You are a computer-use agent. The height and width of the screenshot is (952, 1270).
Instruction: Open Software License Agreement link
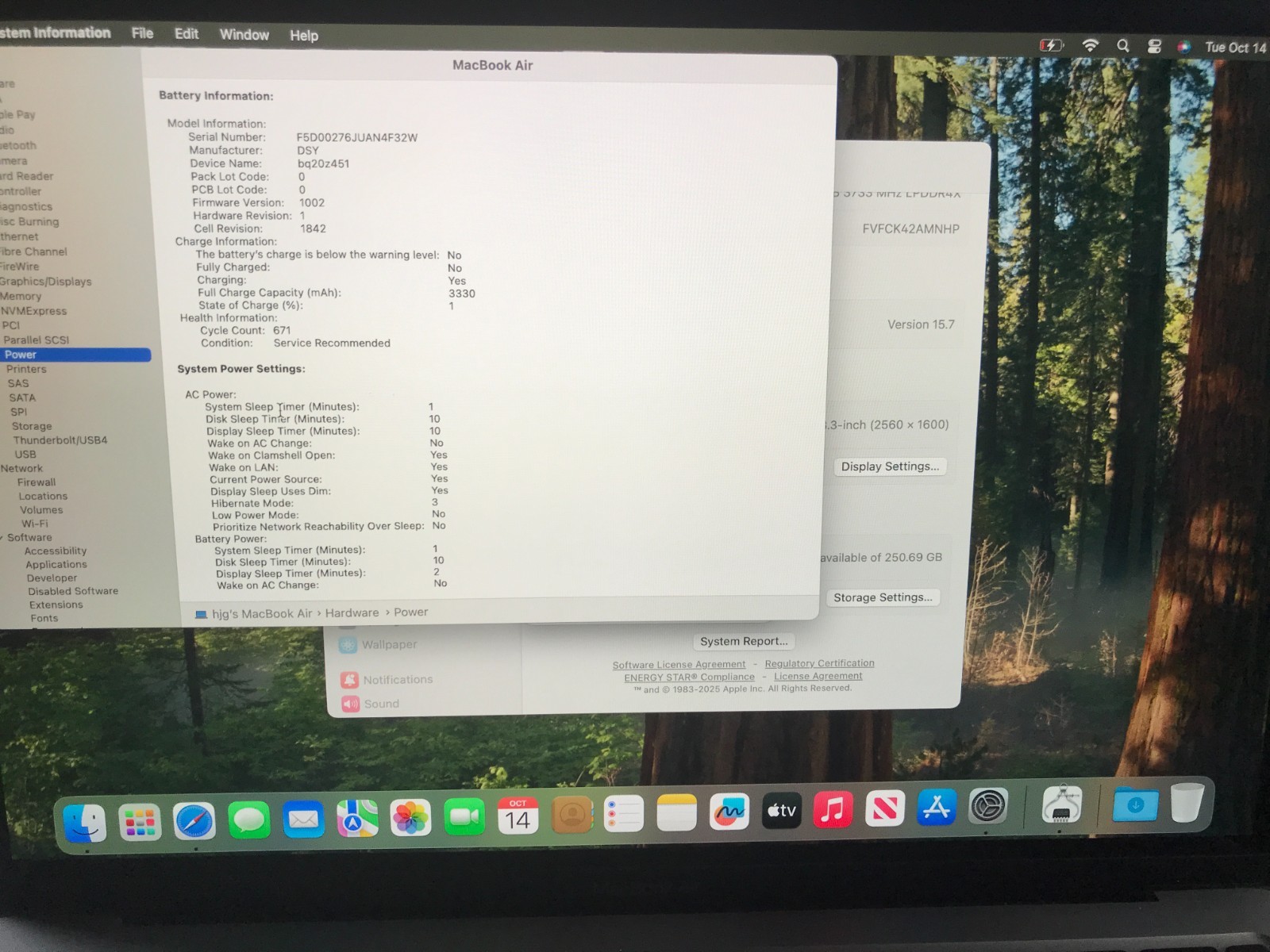click(x=679, y=665)
